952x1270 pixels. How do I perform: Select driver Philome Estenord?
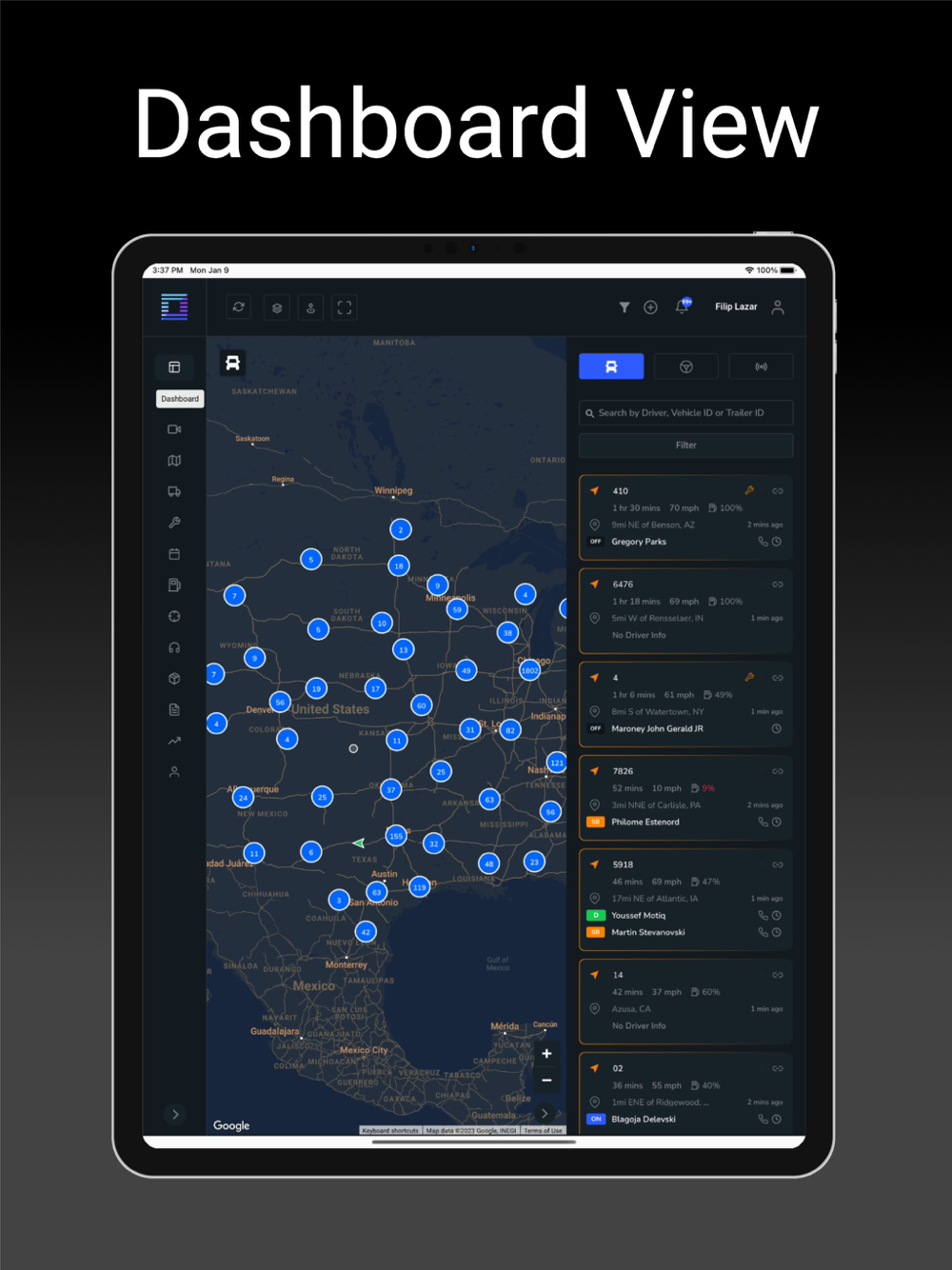point(645,822)
